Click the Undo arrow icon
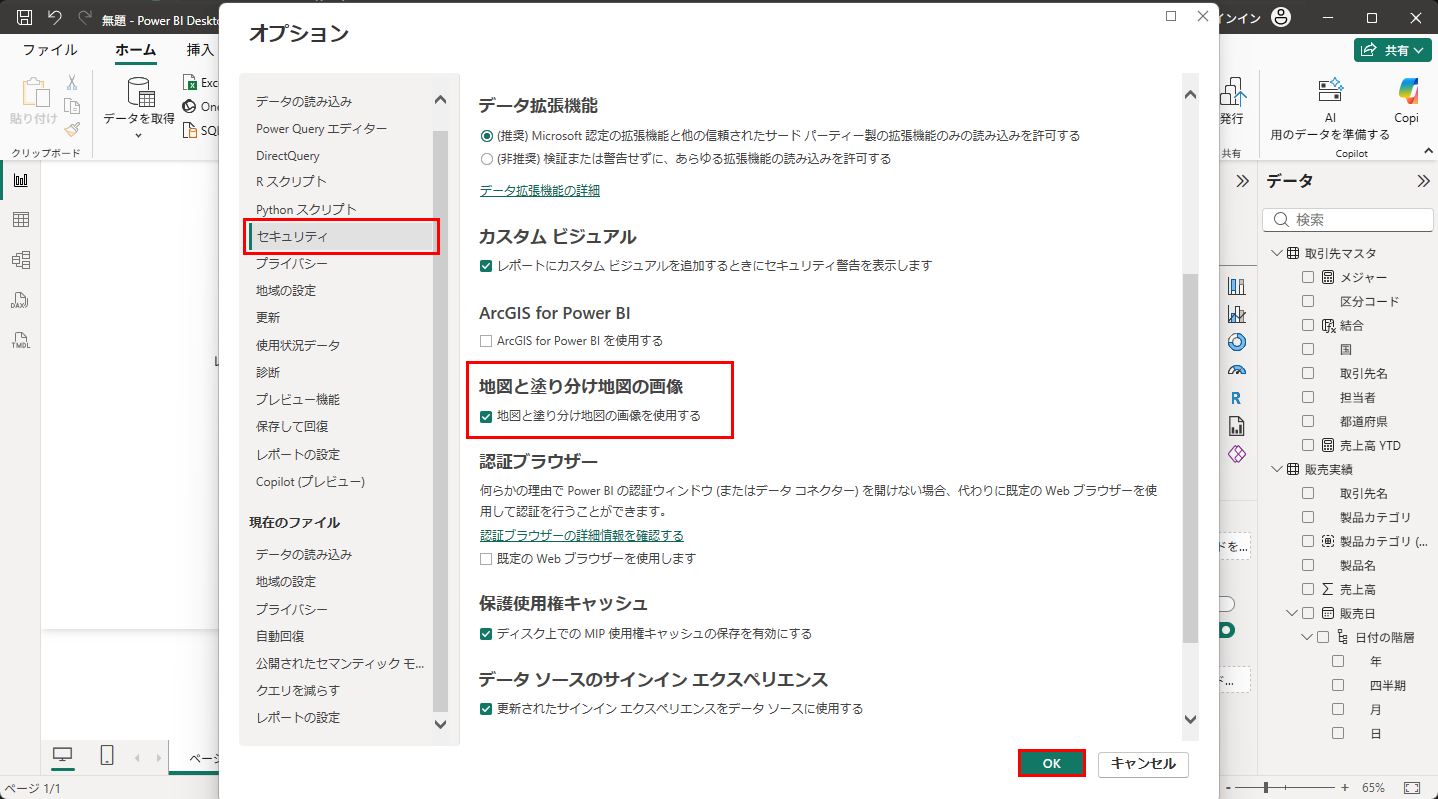 click(x=55, y=18)
